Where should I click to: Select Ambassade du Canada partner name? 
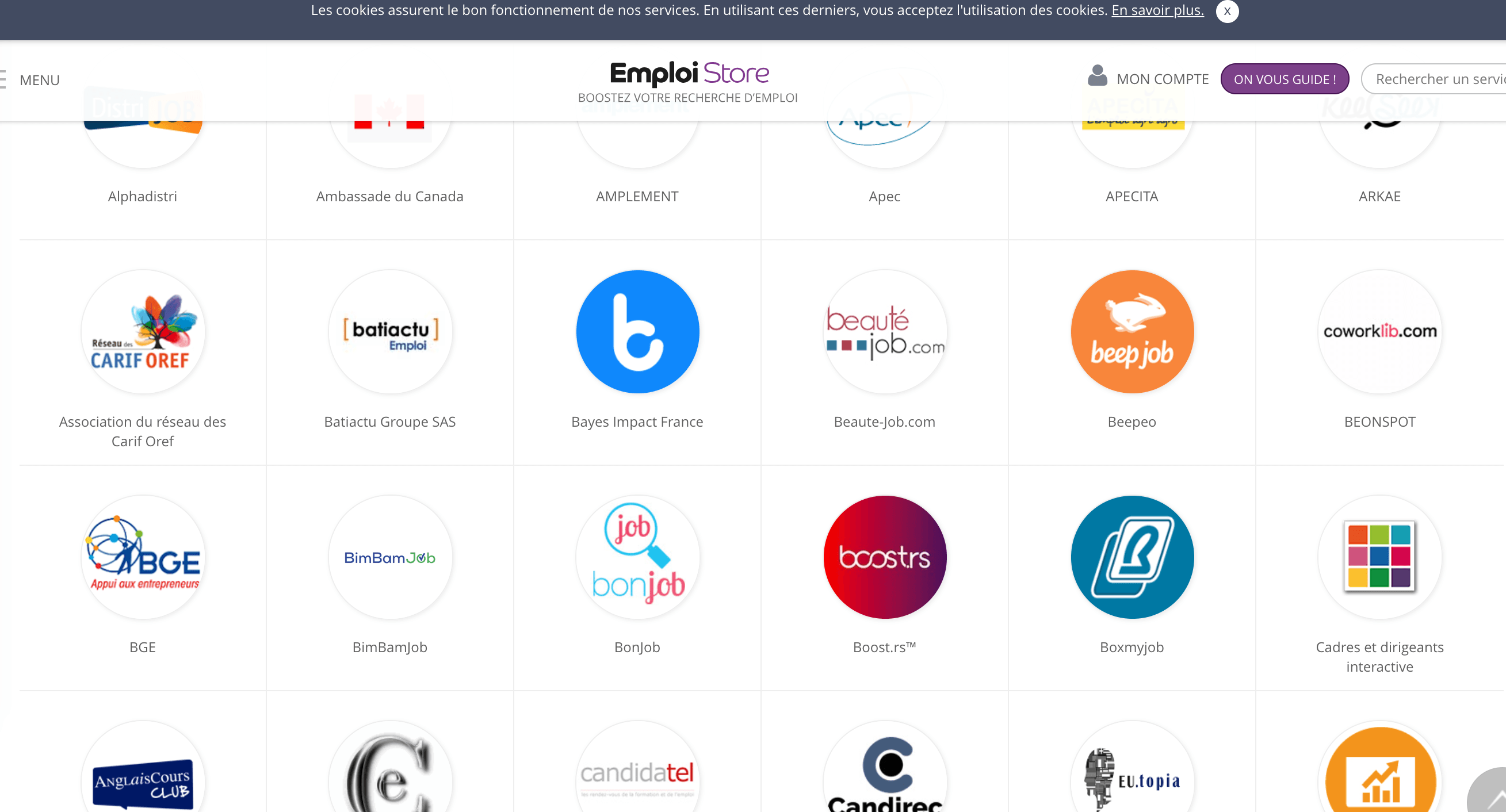pos(390,197)
